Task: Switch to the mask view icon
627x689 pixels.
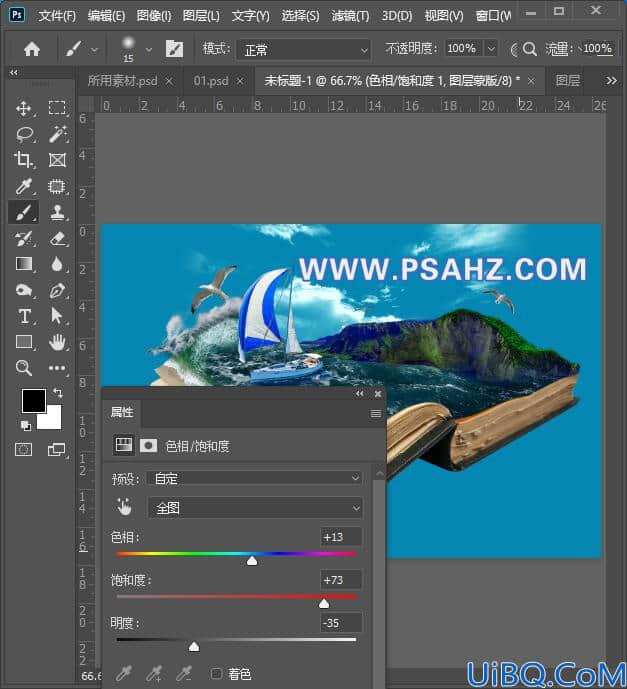Action: tap(149, 446)
